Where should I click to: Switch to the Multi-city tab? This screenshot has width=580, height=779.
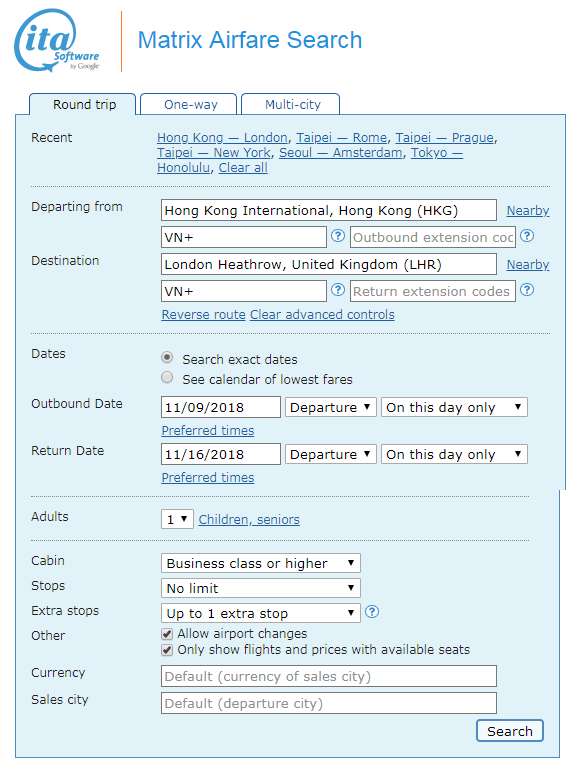(x=291, y=104)
